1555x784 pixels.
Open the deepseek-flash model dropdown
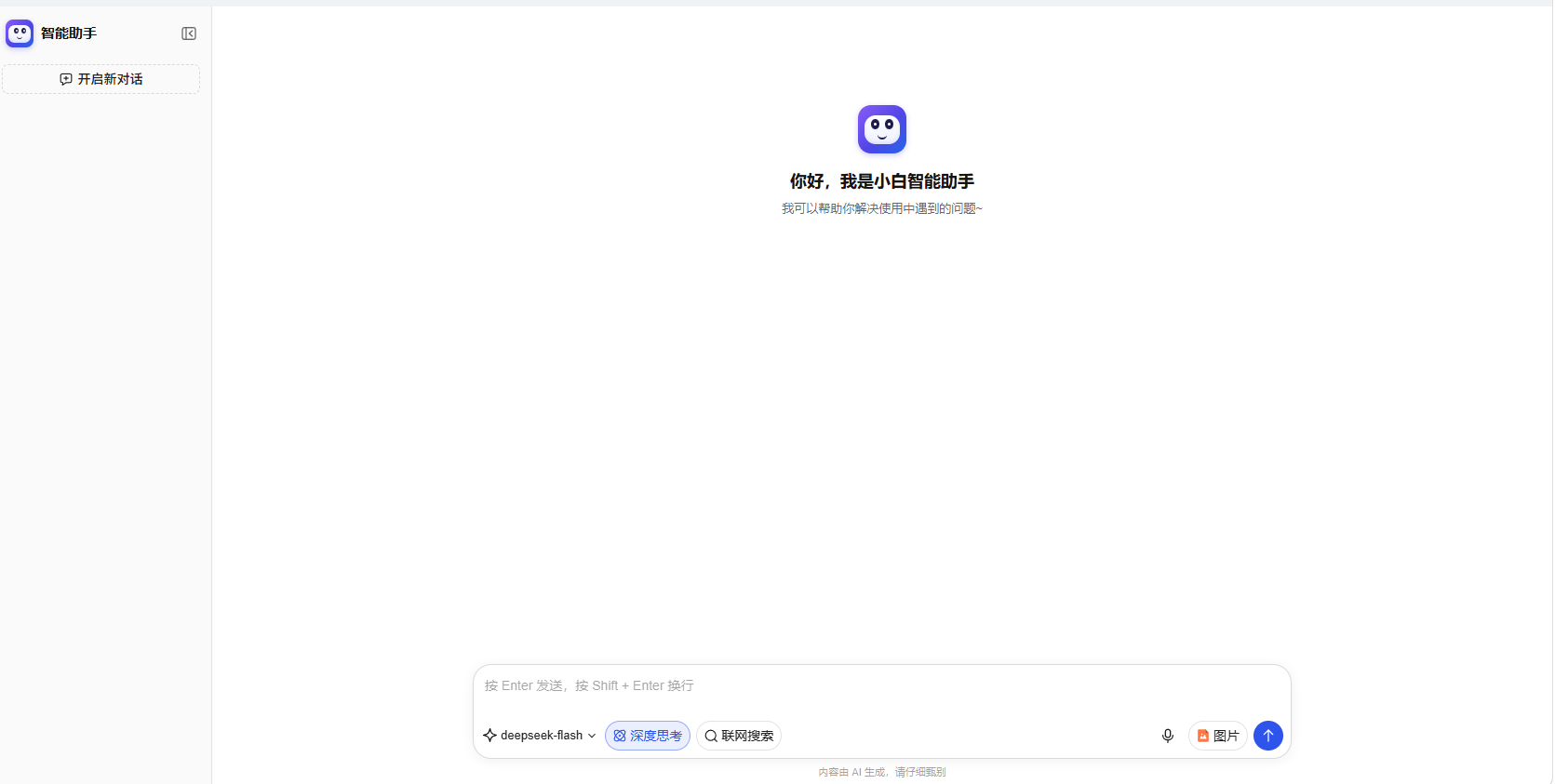(x=540, y=736)
